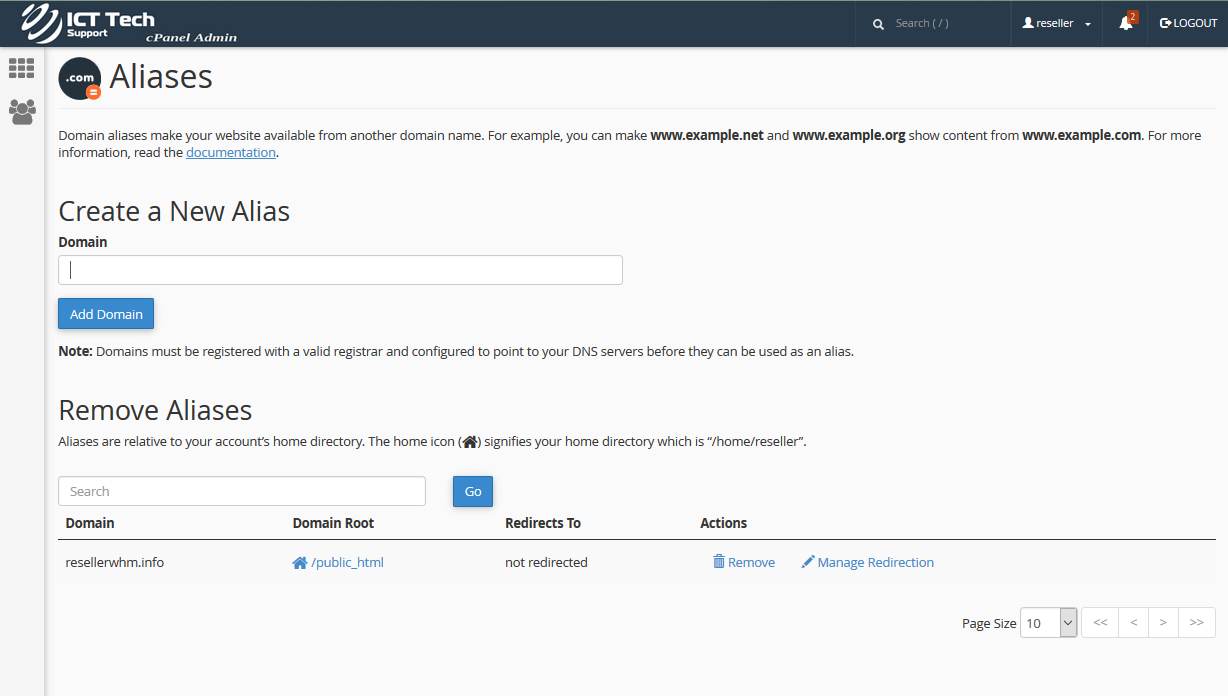Screen dimensions: 1228x696
Task: Click the aliases Search text box
Action: (242, 491)
